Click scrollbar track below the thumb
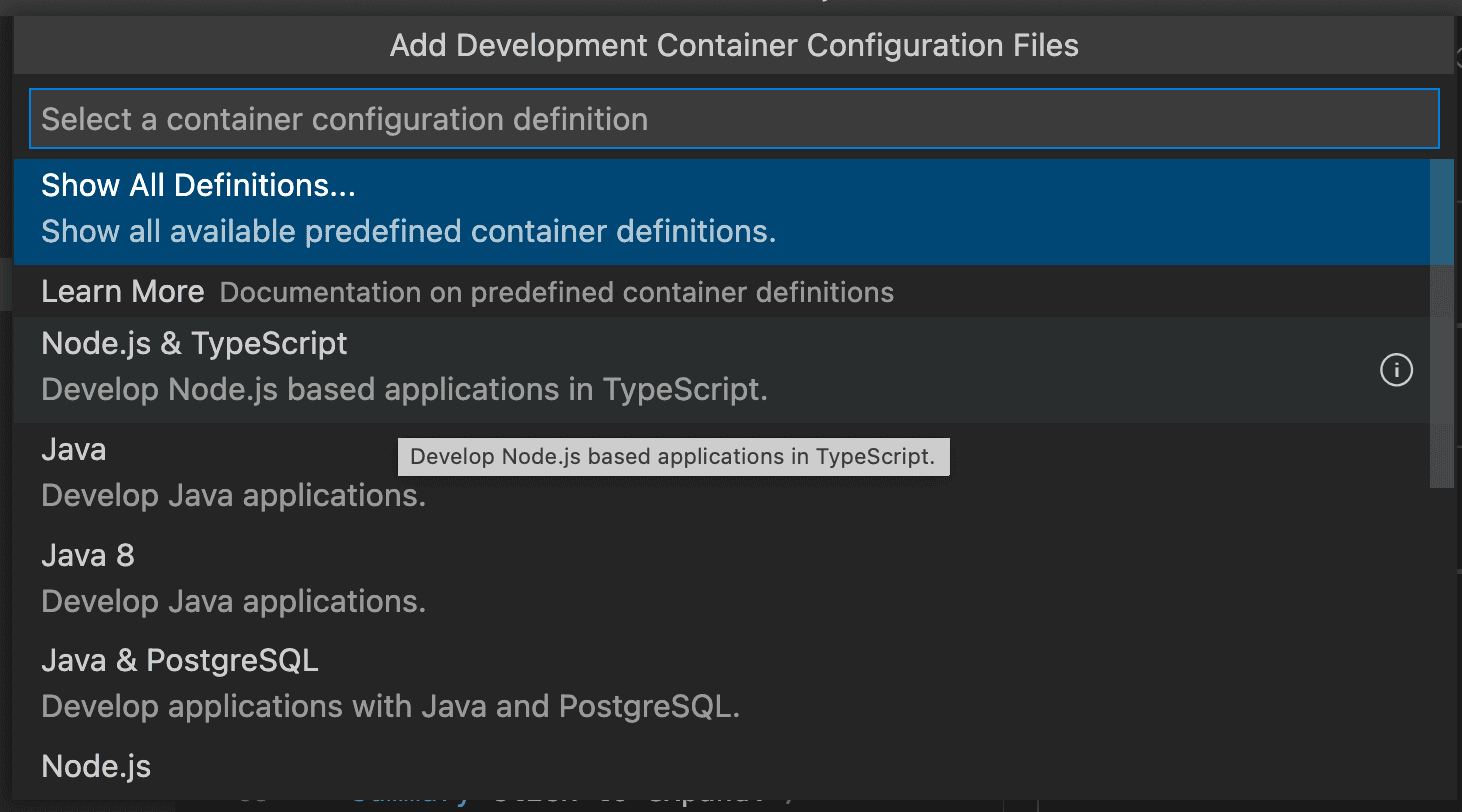 (x=1441, y=640)
